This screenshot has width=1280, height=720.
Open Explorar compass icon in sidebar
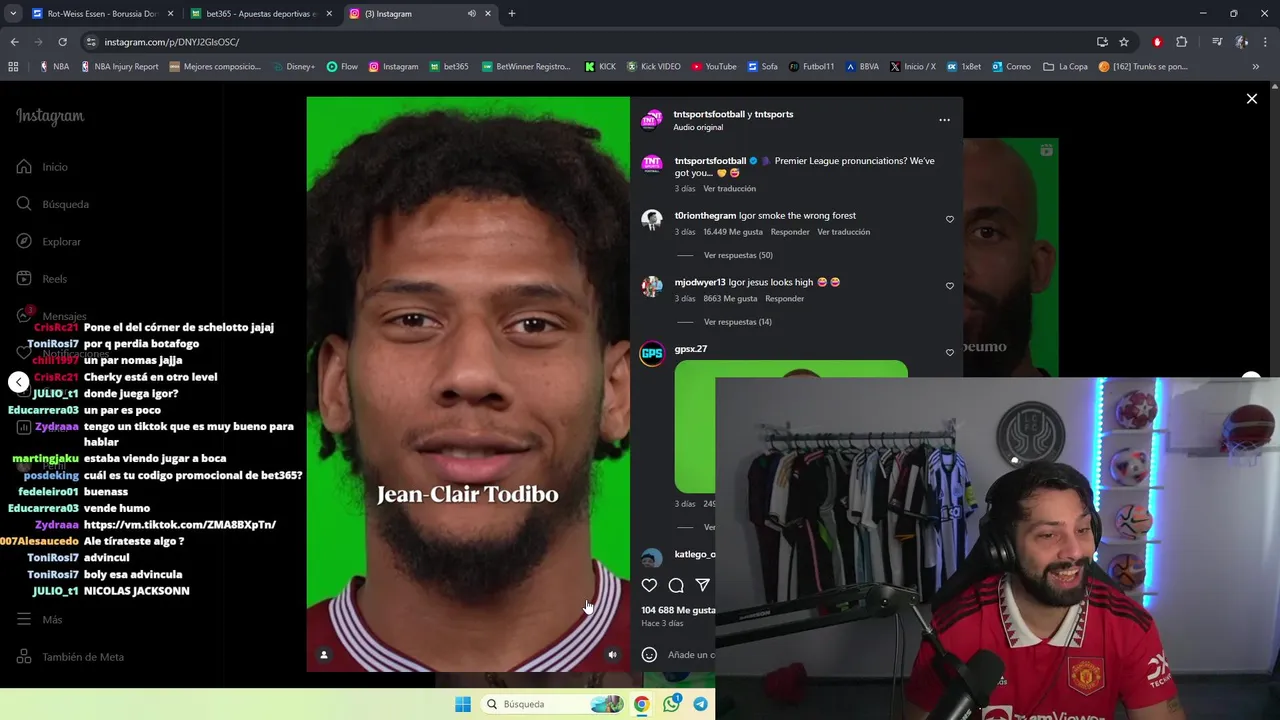(24, 241)
